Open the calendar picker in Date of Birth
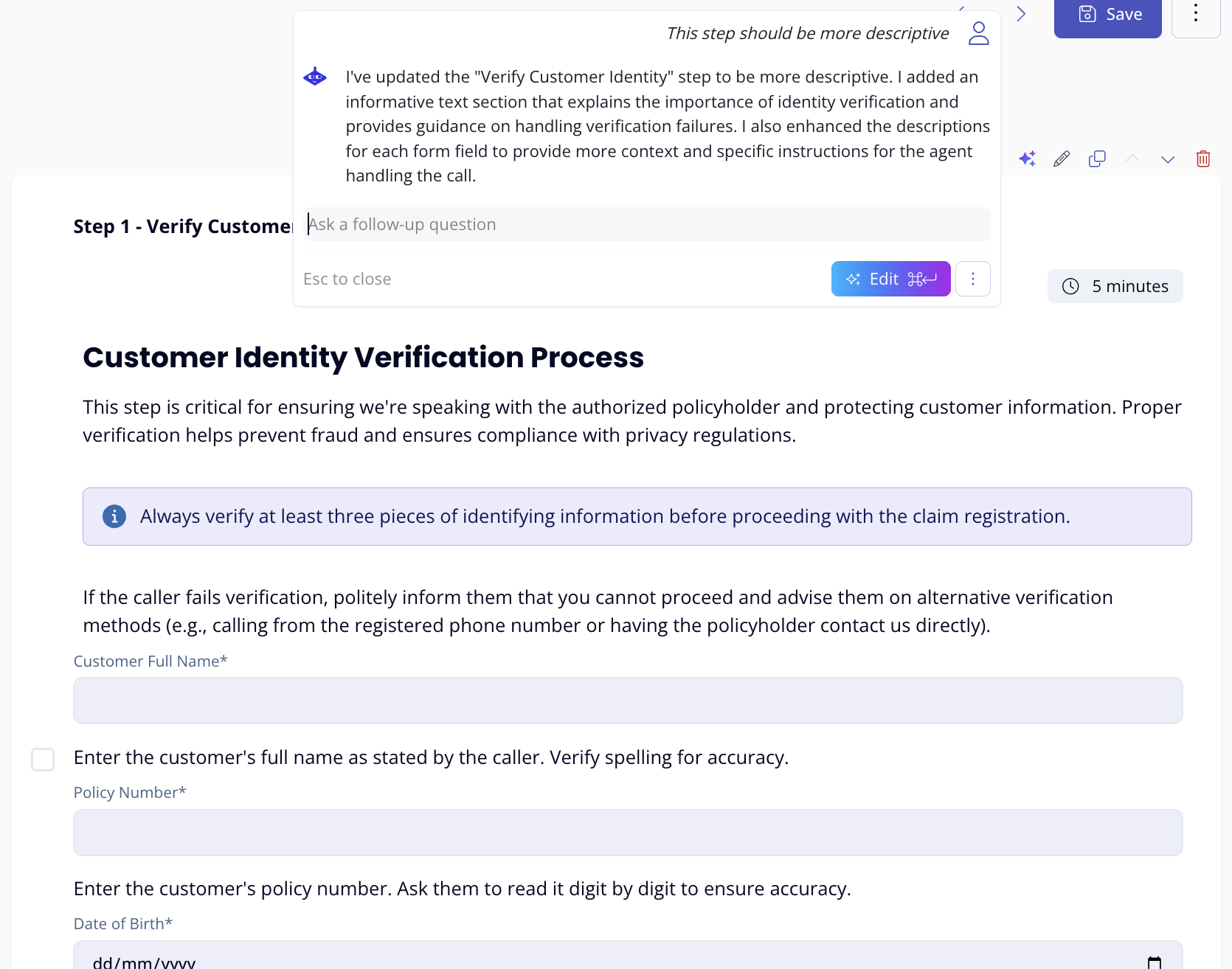Screen dimensions: 1232x969 pyautogui.click(x=1155, y=962)
